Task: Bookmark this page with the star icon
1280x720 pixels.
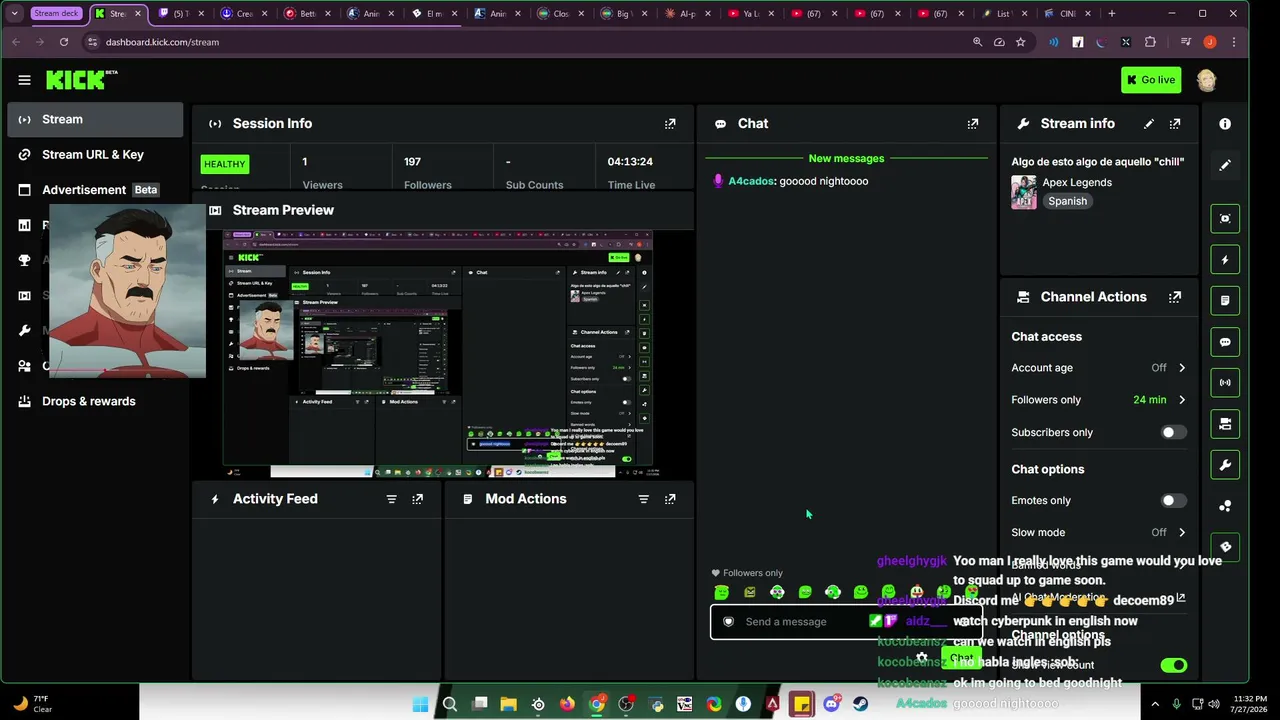Action: click(x=1021, y=42)
